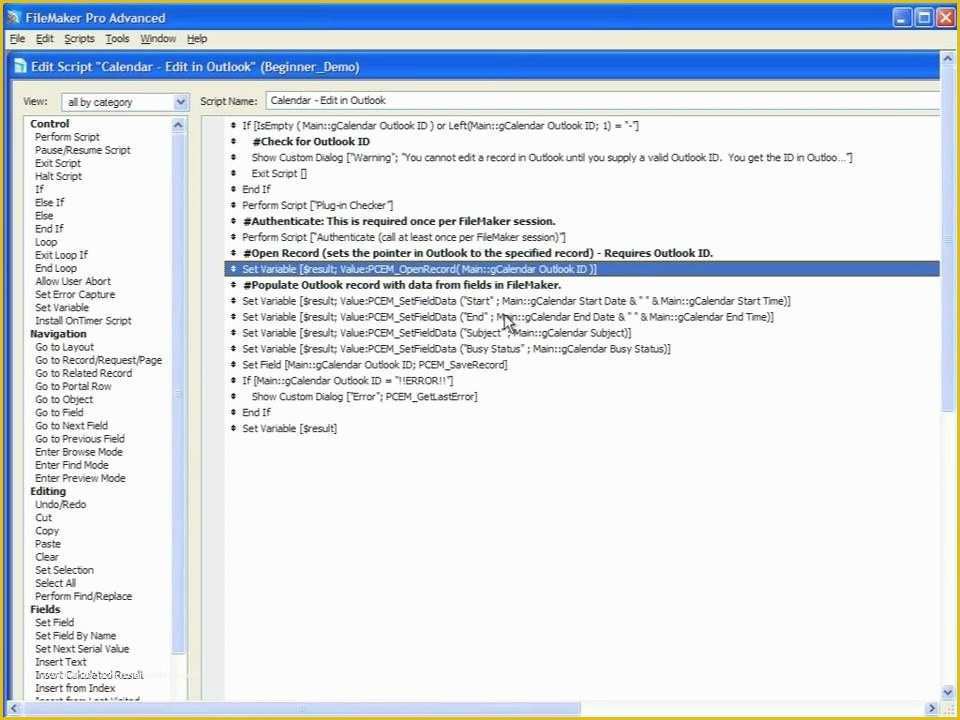Screen dimensions: 960x720
Task: Select the Go to Related Record step
Action: pos(83,373)
